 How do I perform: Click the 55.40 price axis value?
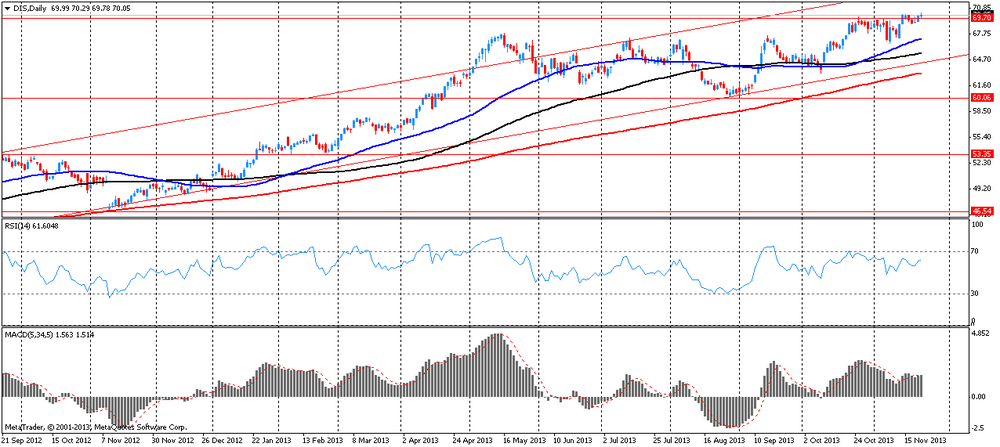pyautogui.click(x=981, y=136)
